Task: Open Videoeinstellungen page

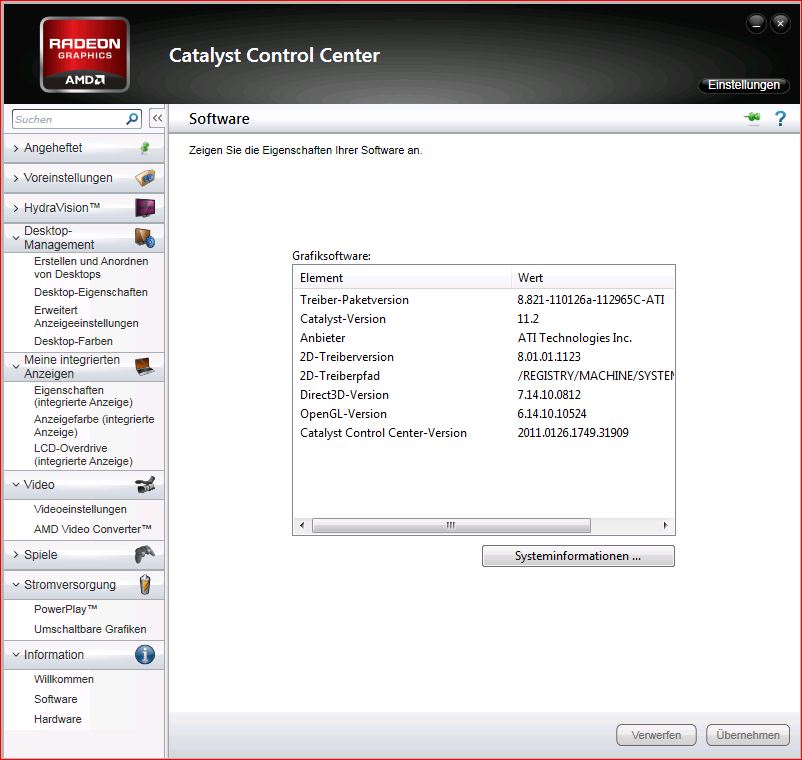Action: [x=80, y=509]
